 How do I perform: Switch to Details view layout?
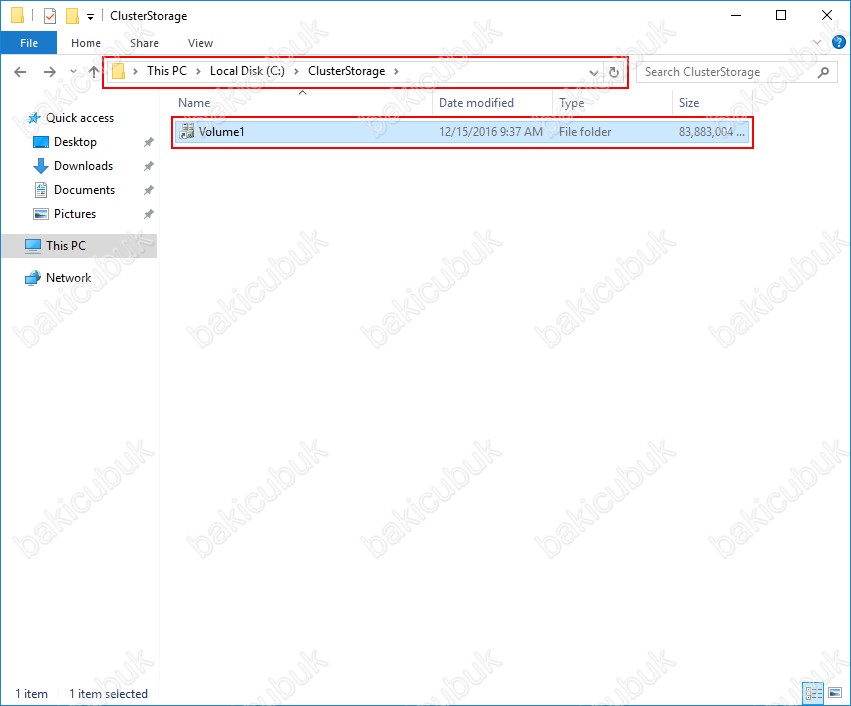tap(813, 693)
